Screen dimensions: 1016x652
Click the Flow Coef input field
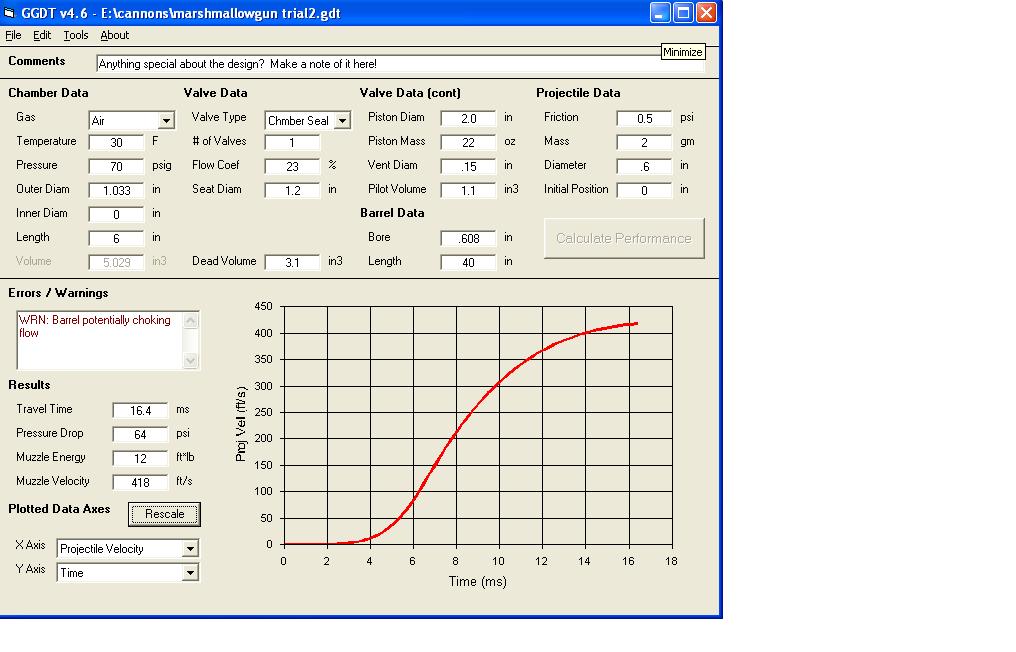click(292, 166)
